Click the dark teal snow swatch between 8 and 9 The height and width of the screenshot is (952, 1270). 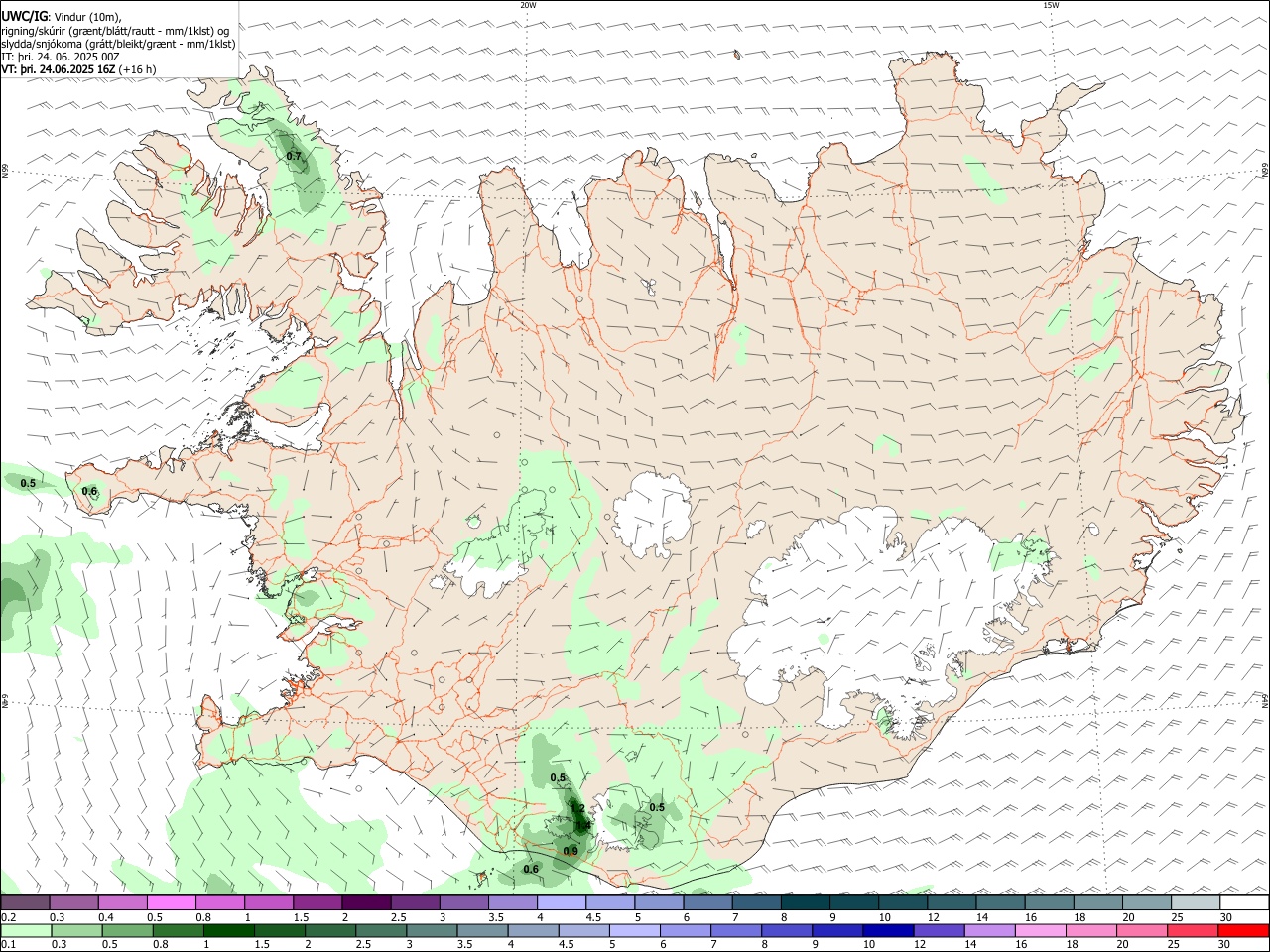click(806, 903)
